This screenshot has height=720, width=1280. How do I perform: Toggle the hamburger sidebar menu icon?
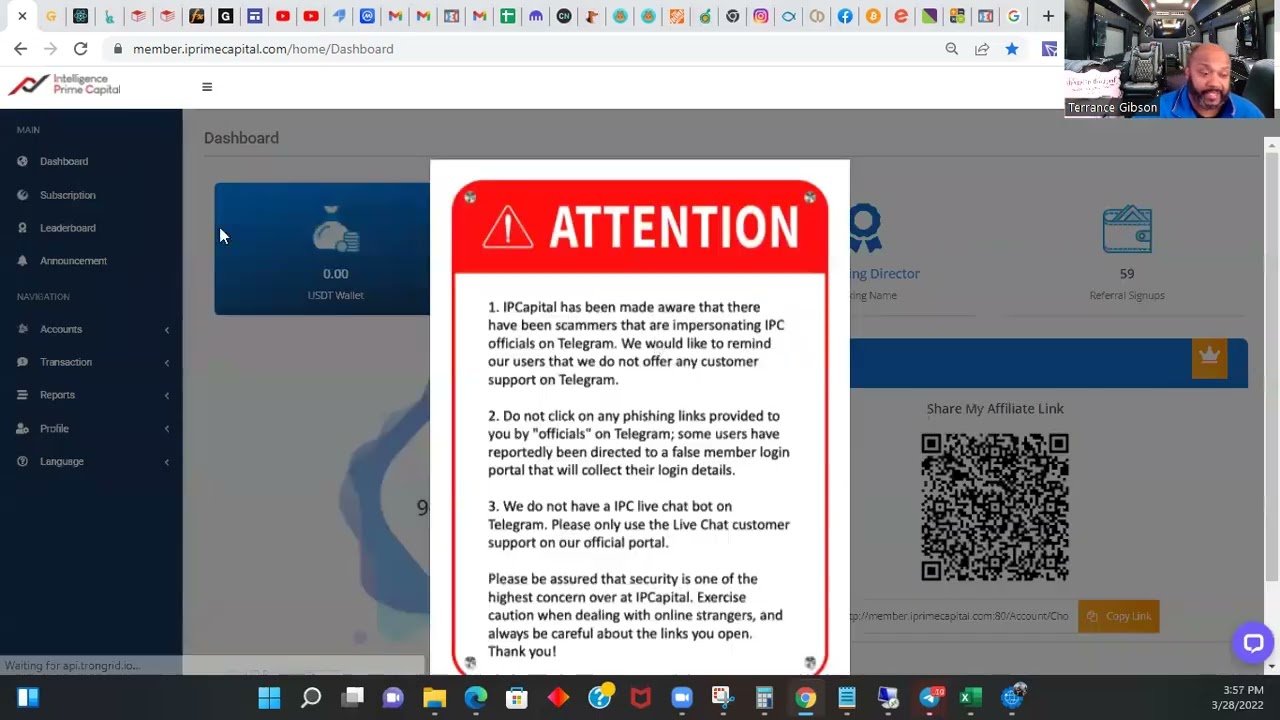click(x=207, y=87)
